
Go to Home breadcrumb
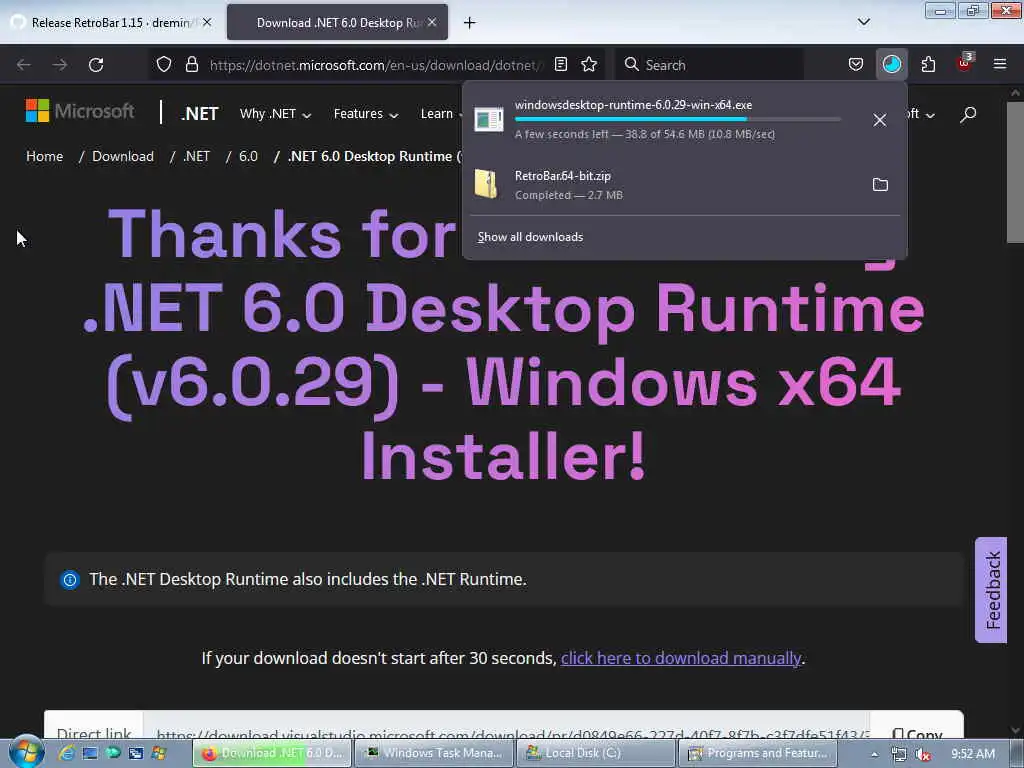(x=44, y=156)
